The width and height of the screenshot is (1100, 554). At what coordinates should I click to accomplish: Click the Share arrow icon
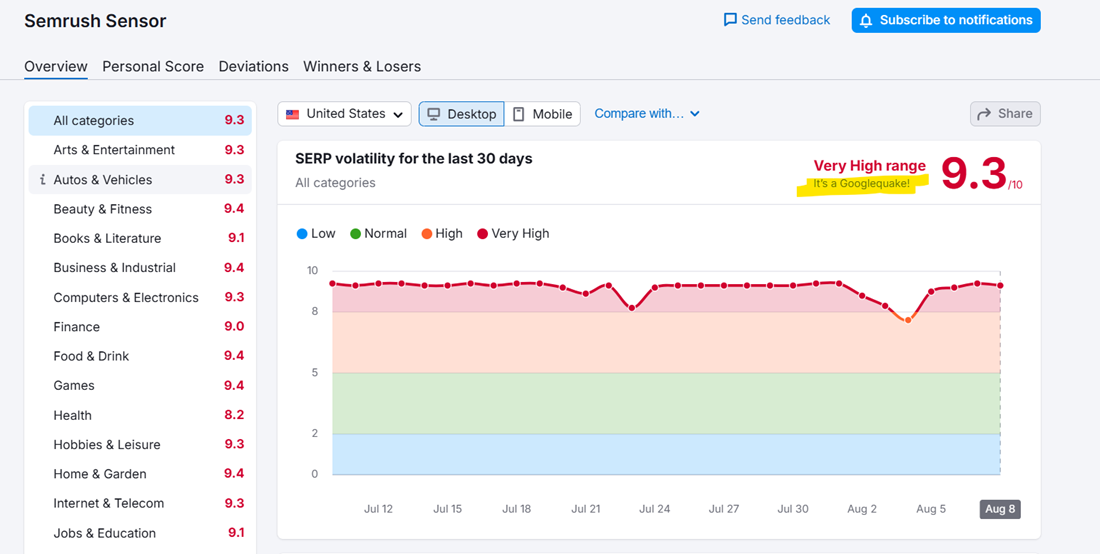coord(984,114)
